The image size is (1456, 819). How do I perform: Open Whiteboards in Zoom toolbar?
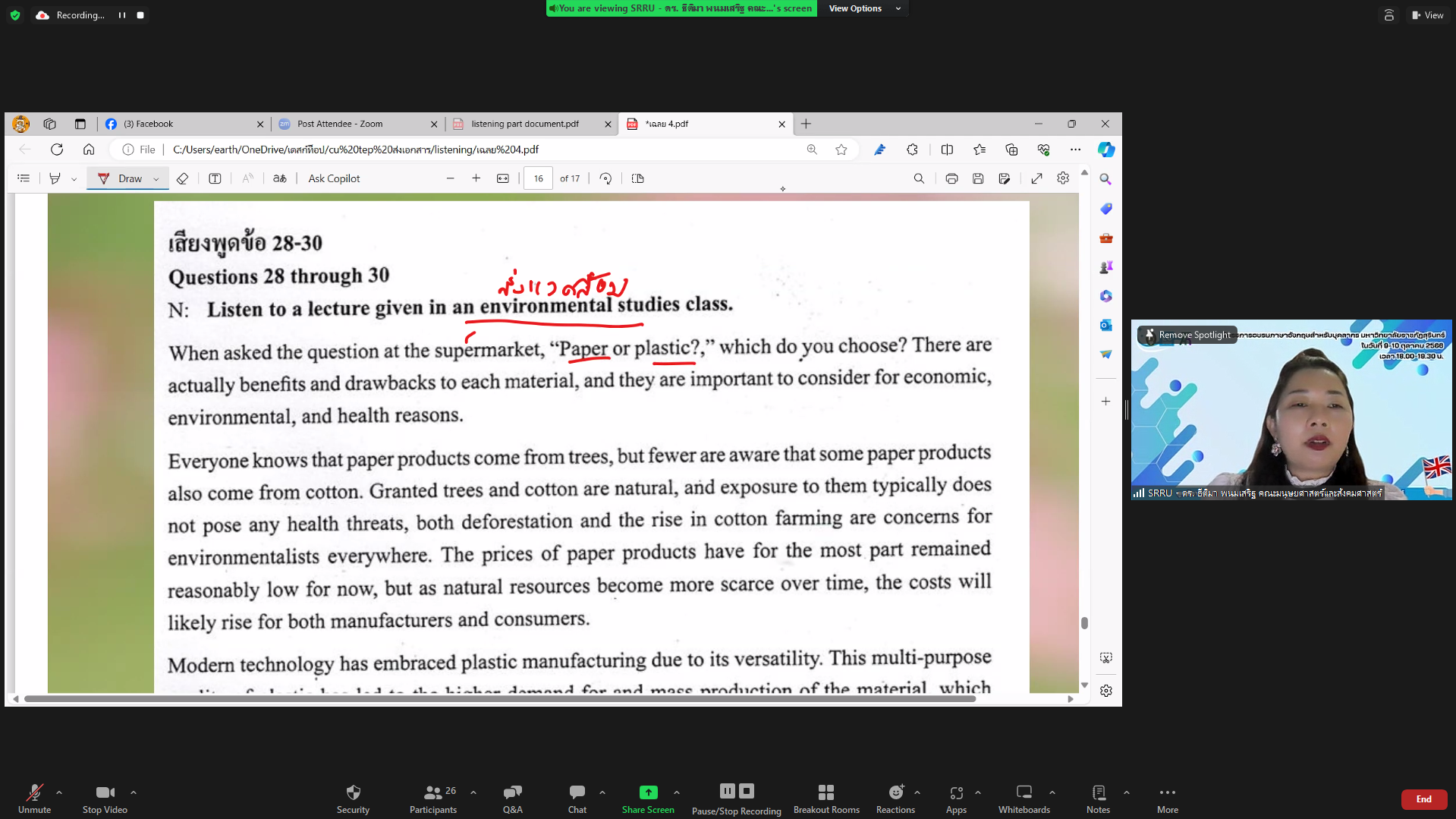click(x=1024, y=799)
